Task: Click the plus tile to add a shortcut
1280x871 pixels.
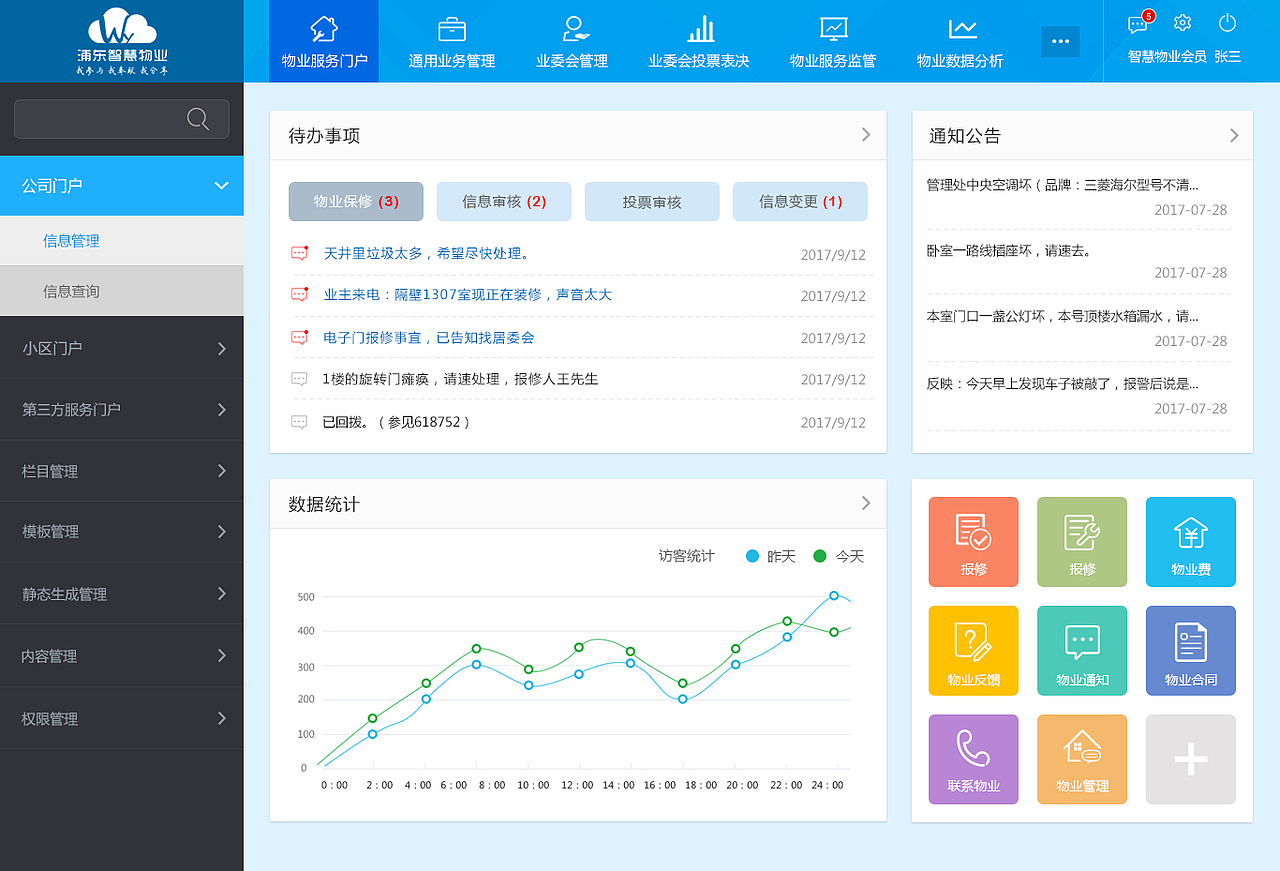Action: [1190, 758]
